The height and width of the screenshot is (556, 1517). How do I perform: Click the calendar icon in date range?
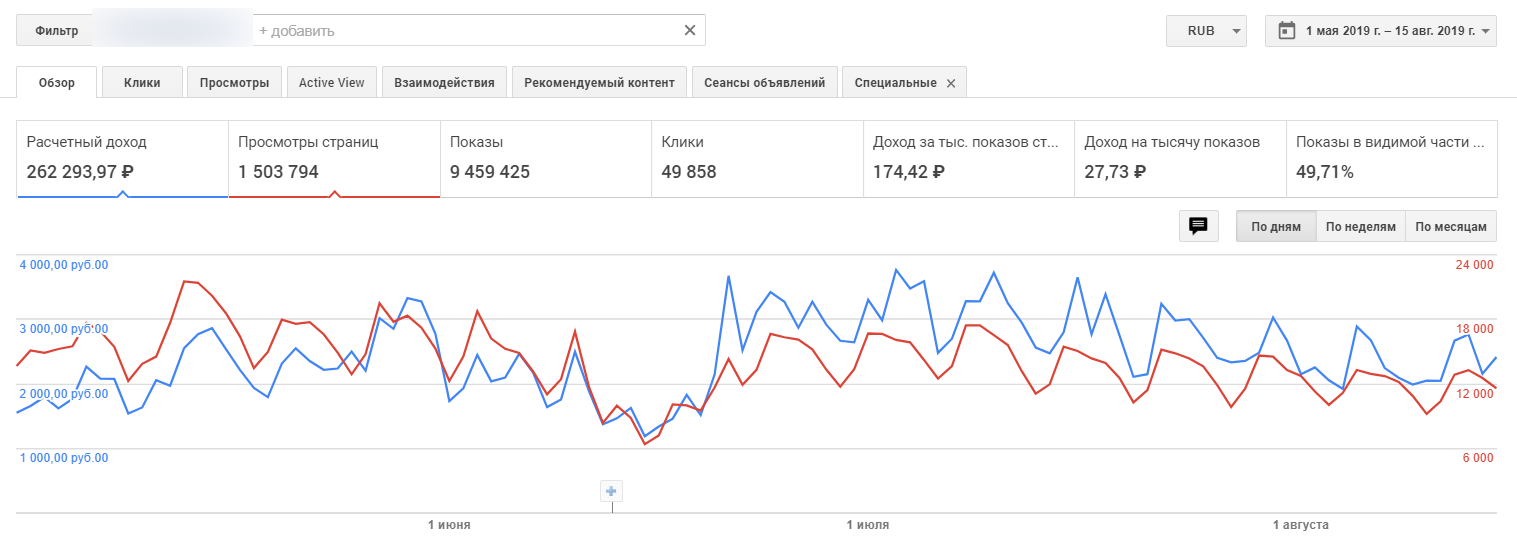pos(1286,30)
